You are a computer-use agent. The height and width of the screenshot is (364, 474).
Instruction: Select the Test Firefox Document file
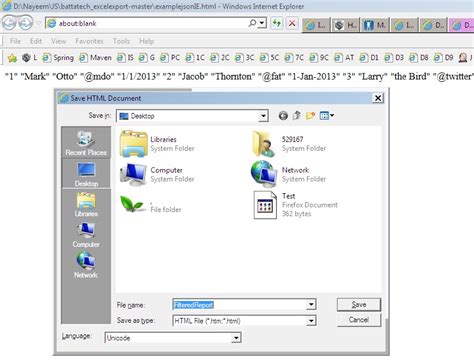(x=295, y=205)
